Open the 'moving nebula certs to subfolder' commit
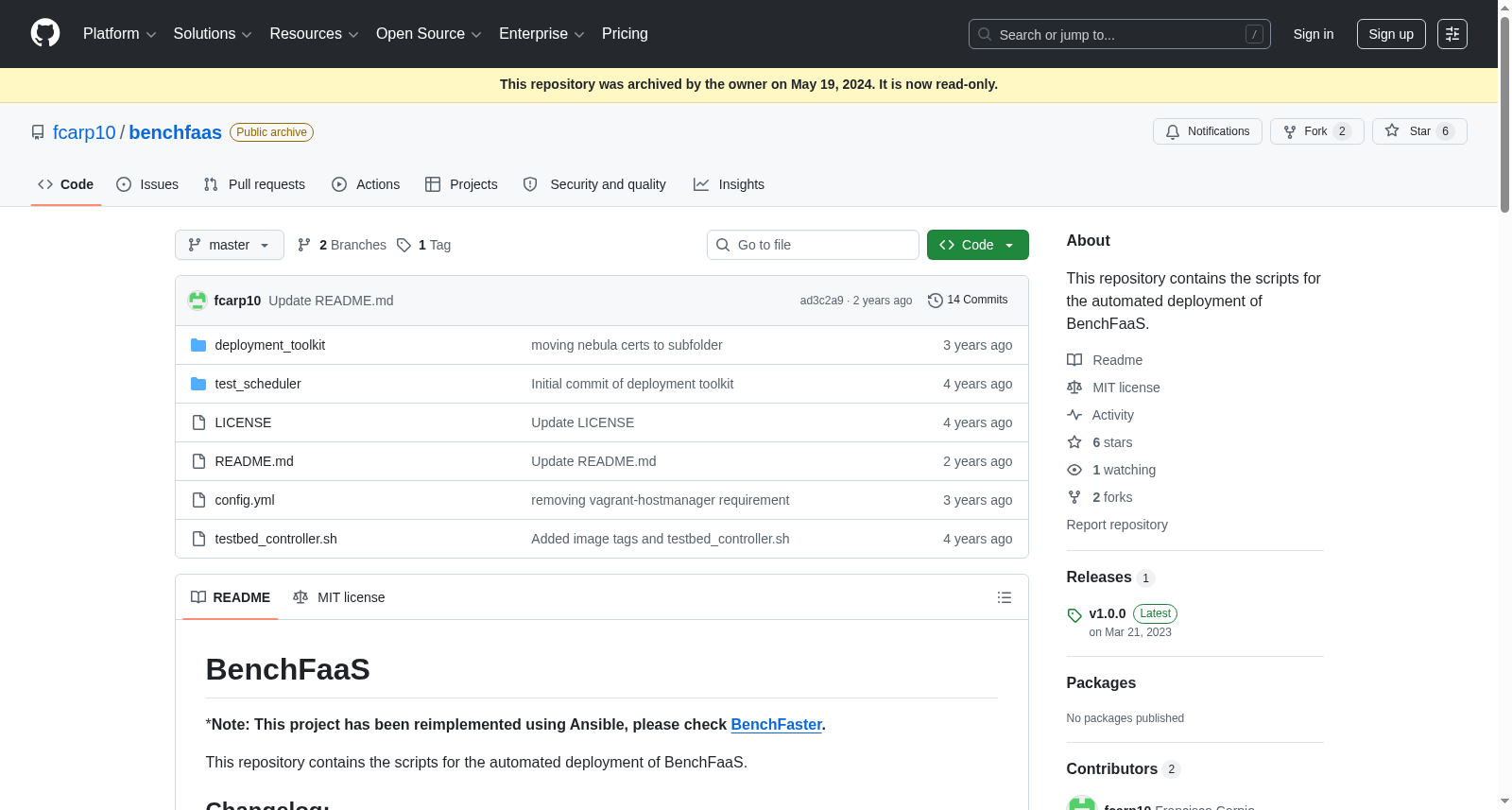The width and height of the screenshot is (1512, 810). [x=627, y=345]
